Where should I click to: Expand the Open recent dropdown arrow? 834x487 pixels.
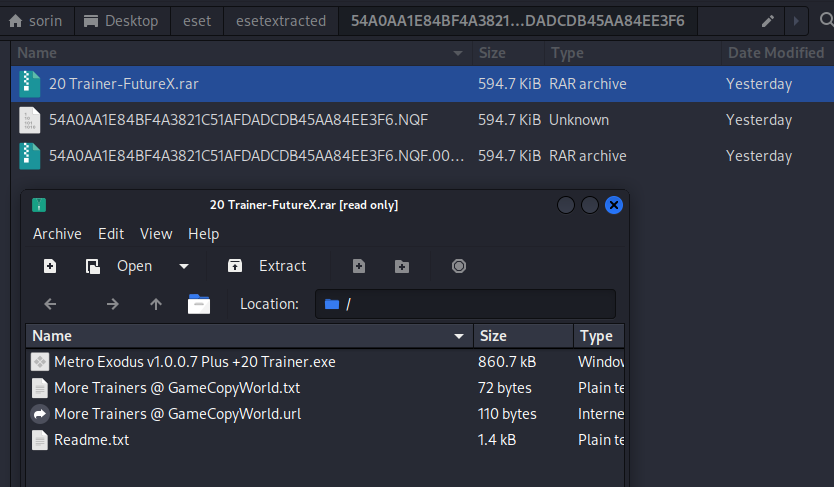point(184,266)
